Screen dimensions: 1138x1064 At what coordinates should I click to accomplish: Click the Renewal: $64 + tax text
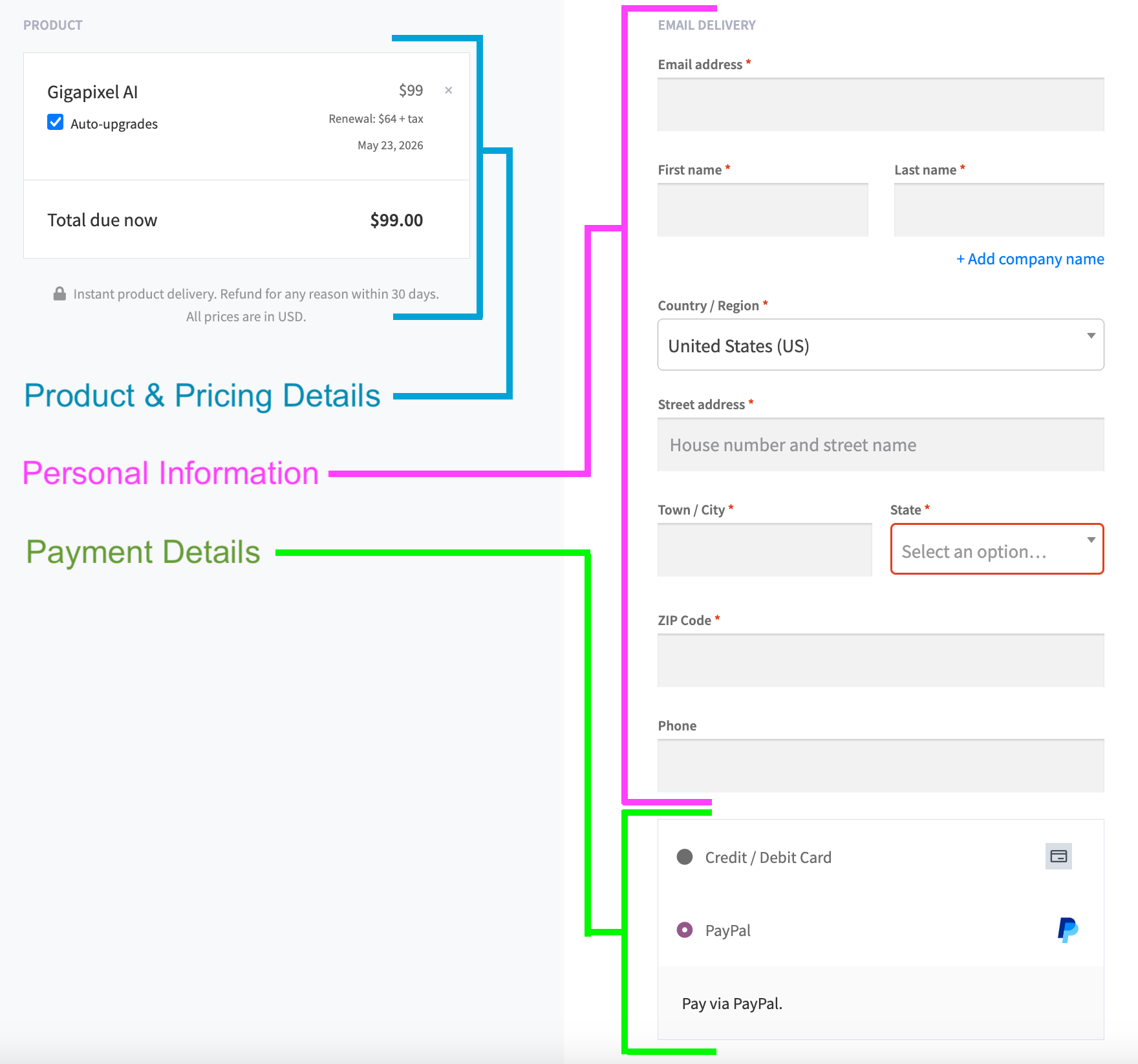pyautogui.click(x=376, y=119)
